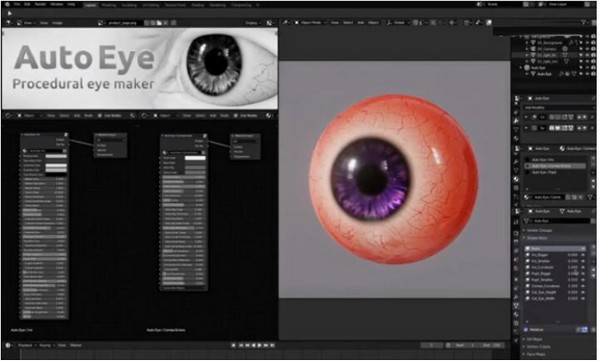The image size is (600, 361).
Task: Select the Auto Eye / Iris material slot
Action: tap(556, 160)
